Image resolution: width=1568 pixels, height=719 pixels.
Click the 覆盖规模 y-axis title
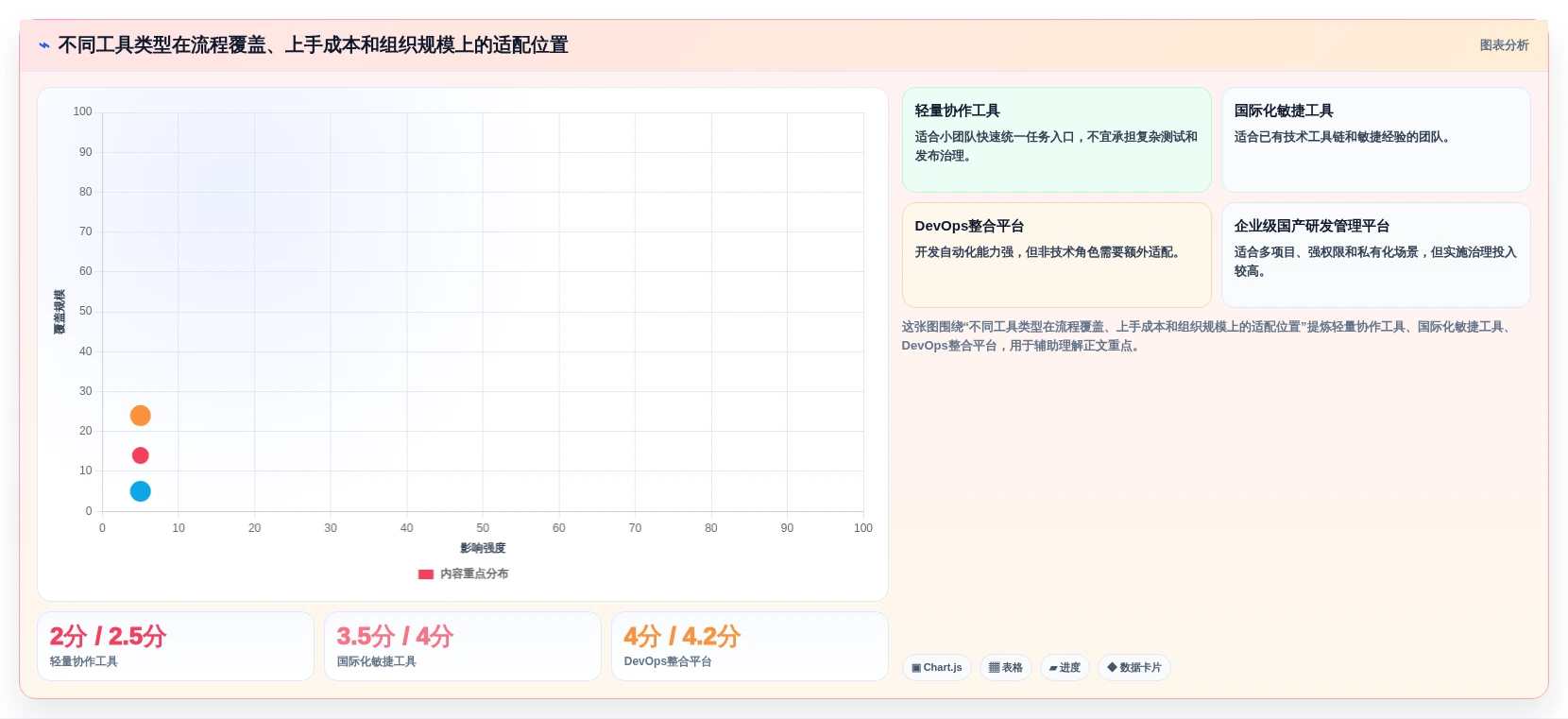60,312
